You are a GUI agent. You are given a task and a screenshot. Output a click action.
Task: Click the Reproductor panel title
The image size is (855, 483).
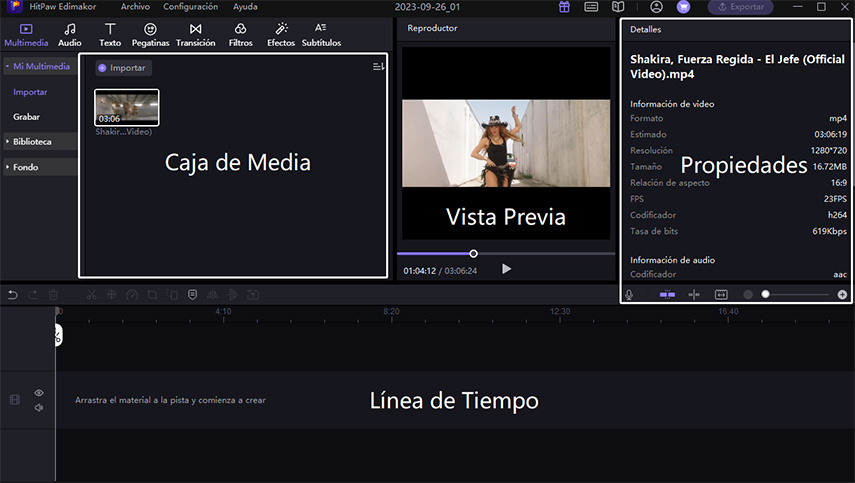point(432,28)
